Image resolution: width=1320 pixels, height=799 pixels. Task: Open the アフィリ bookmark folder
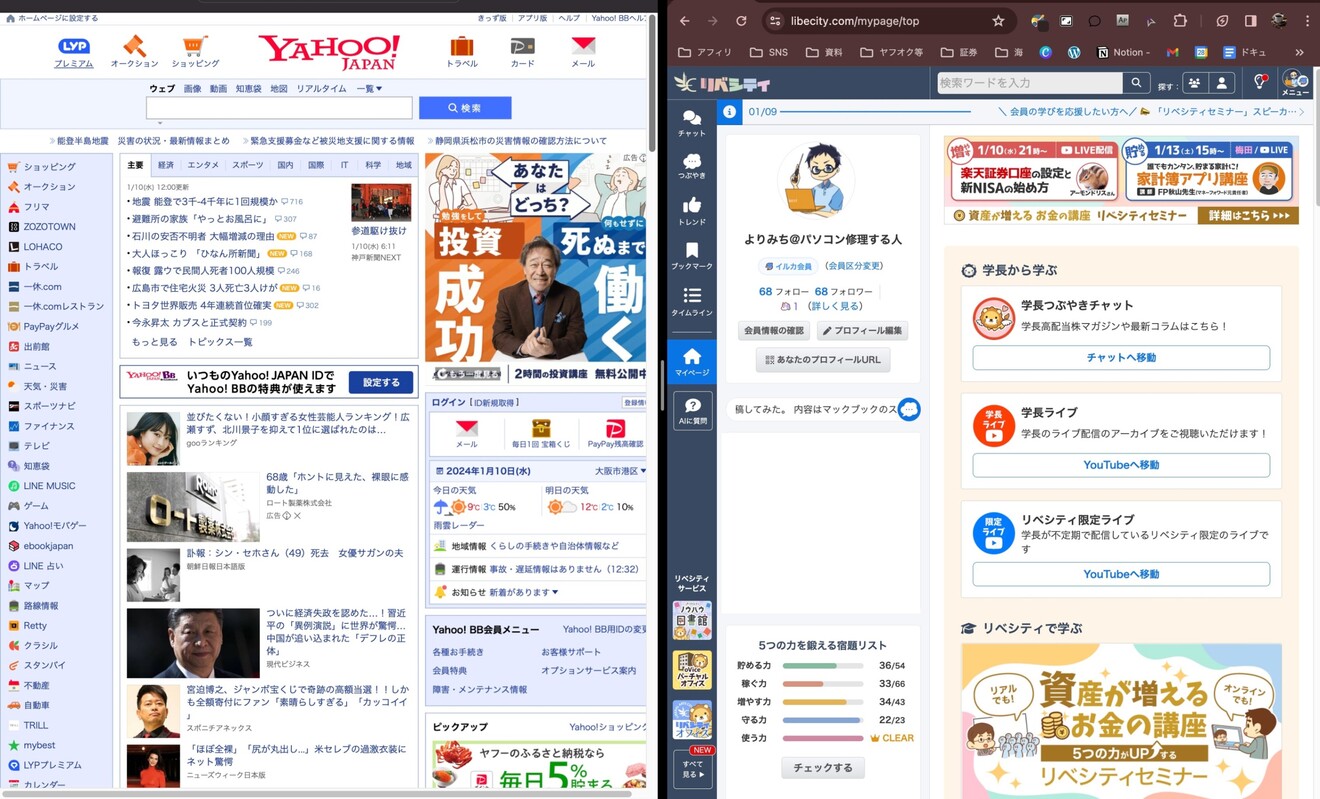coord(705,52)
